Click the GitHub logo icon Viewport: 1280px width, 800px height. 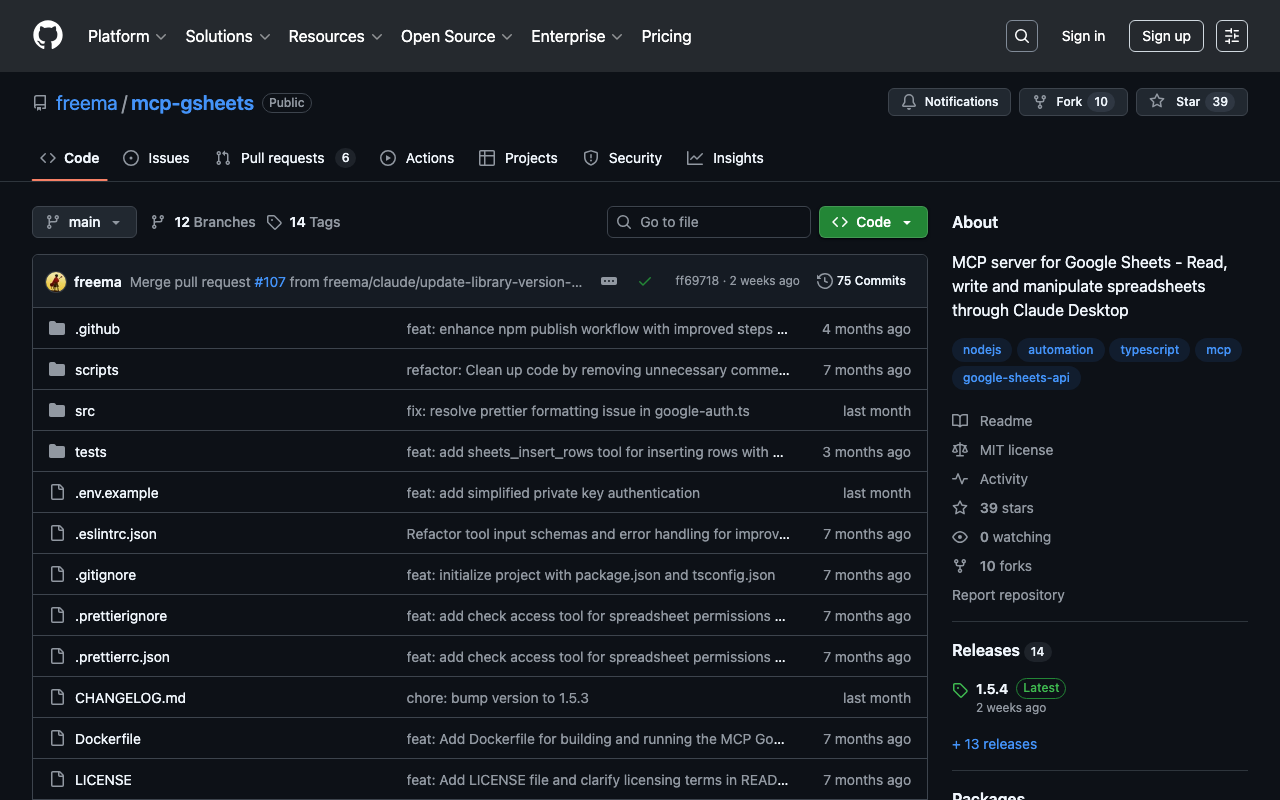(x=48, y=36)
